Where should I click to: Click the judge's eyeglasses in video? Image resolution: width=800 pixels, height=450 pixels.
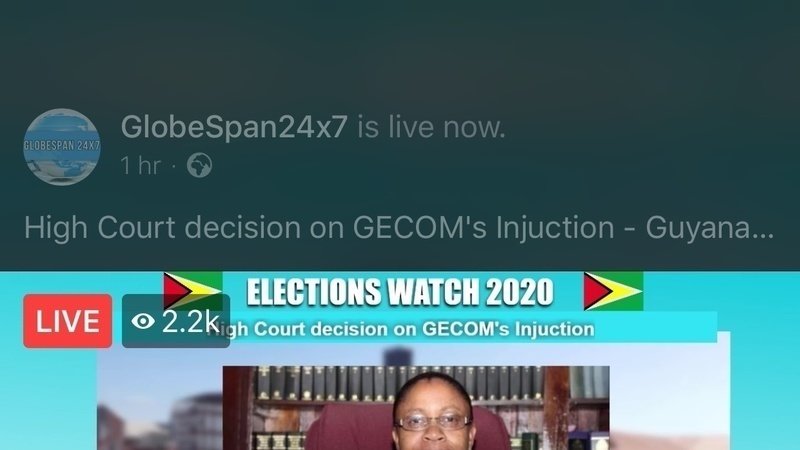(x=433, y=422)
